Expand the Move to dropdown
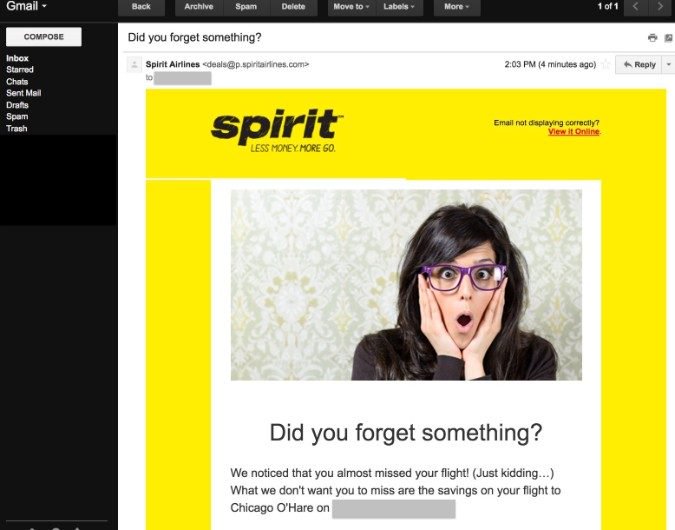 pyautogui.click(x=352, y=7)
